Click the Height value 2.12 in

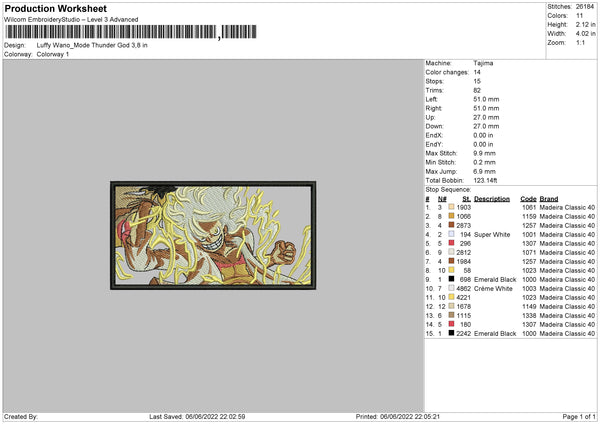(585, 24)
